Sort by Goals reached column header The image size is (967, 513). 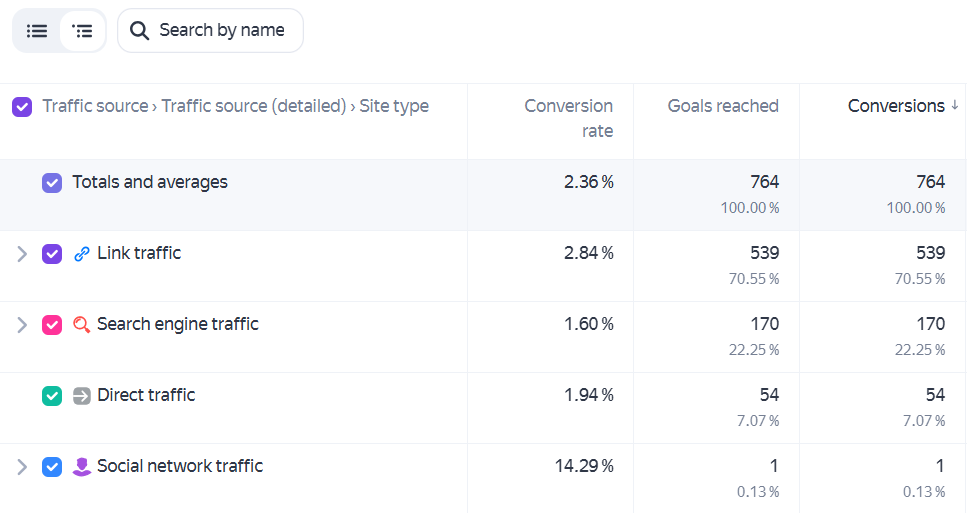[723, 106]
